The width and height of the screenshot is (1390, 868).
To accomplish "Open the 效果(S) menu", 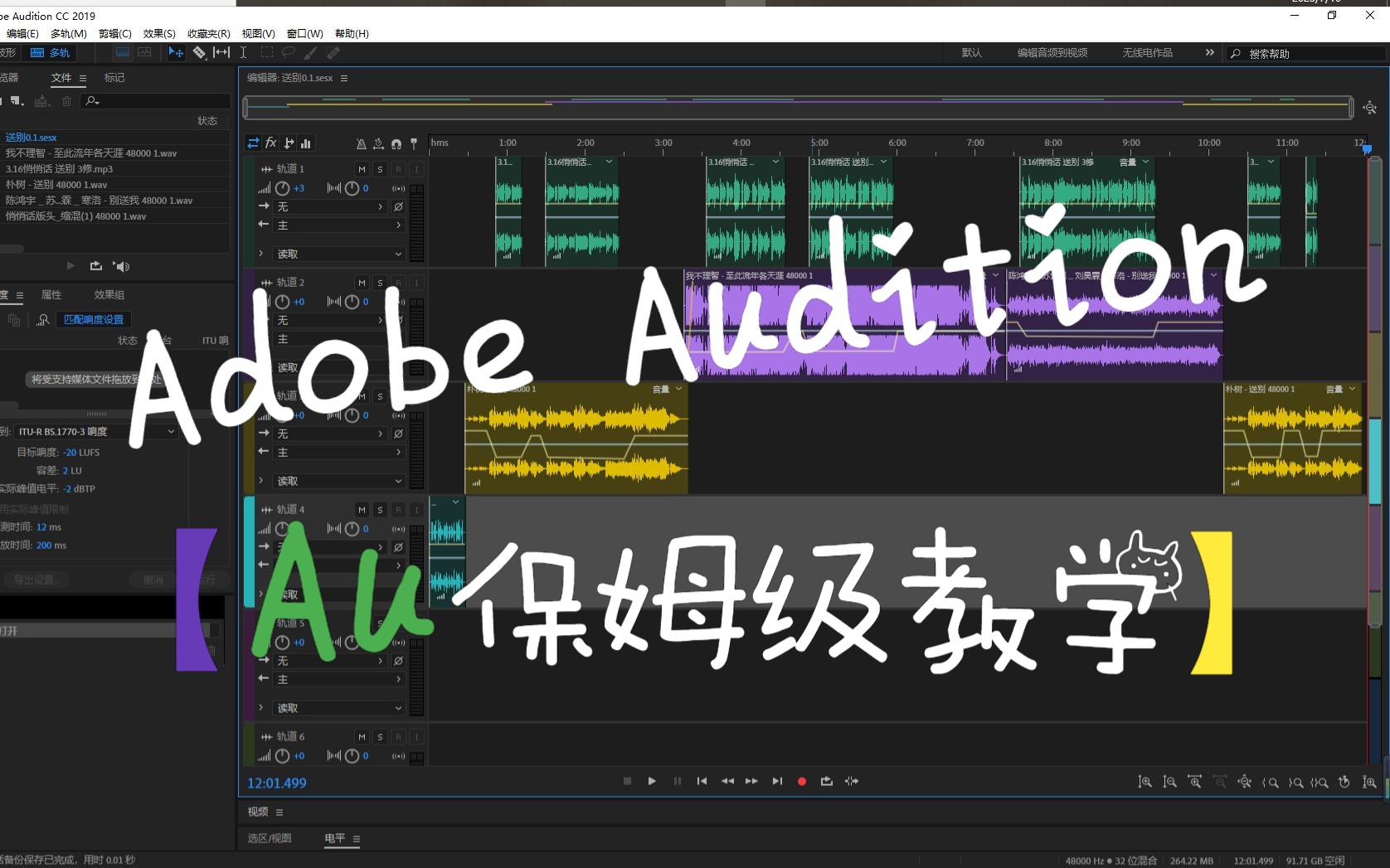I will [159, 33].
